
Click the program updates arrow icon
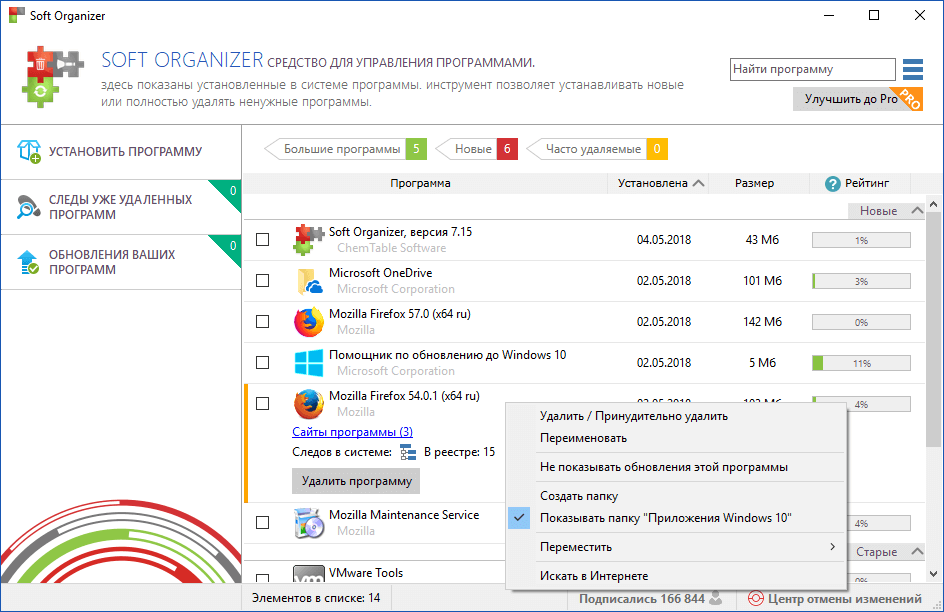(x=29, y=262)
